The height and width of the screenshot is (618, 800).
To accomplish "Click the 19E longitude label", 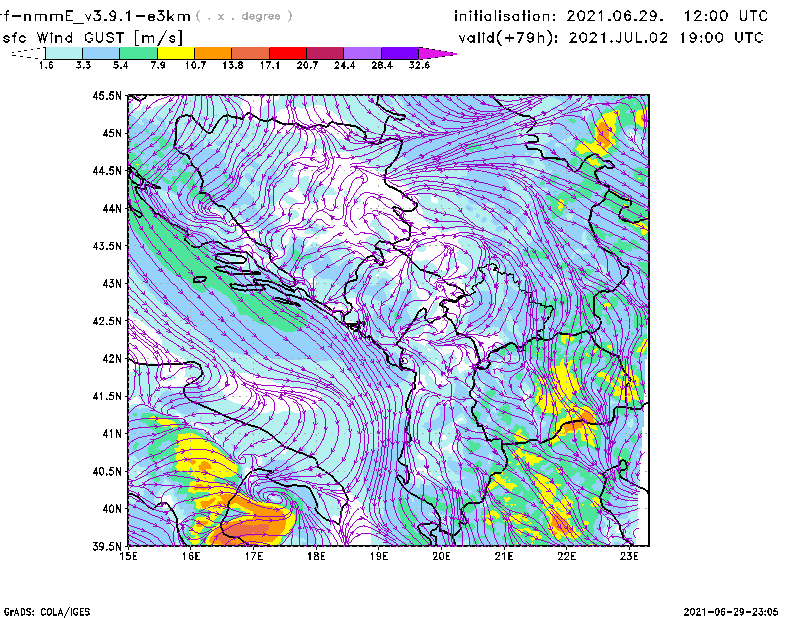I will (379, 556).
